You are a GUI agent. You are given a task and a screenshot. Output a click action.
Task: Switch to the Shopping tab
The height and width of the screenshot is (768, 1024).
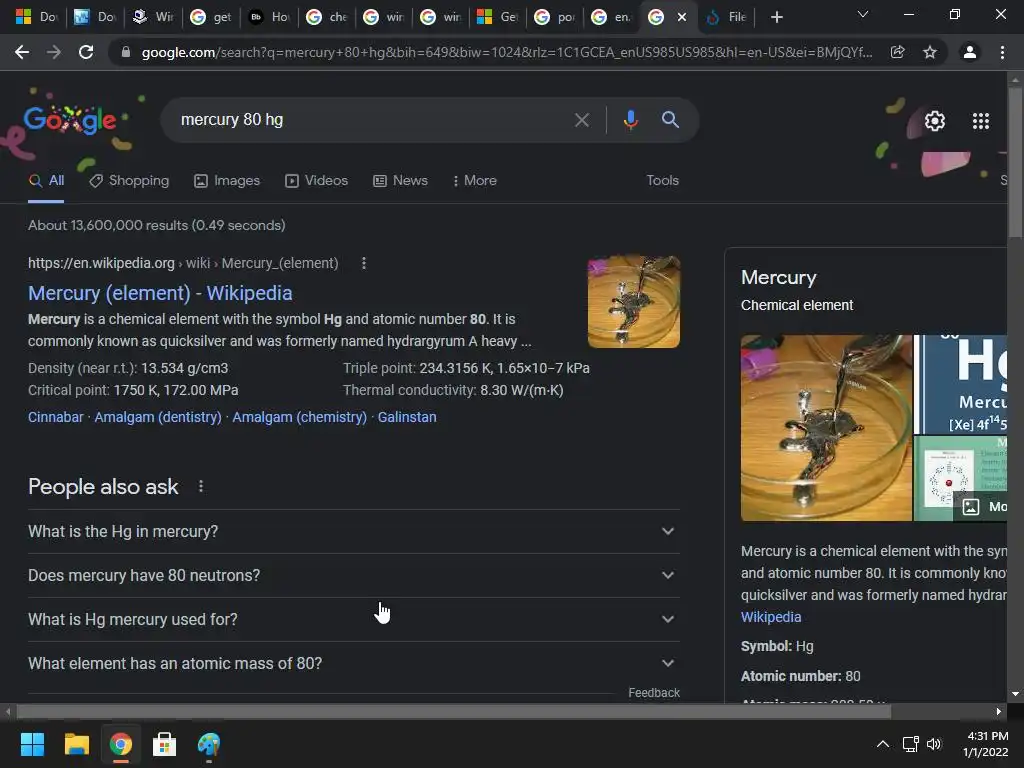(129, 180)
